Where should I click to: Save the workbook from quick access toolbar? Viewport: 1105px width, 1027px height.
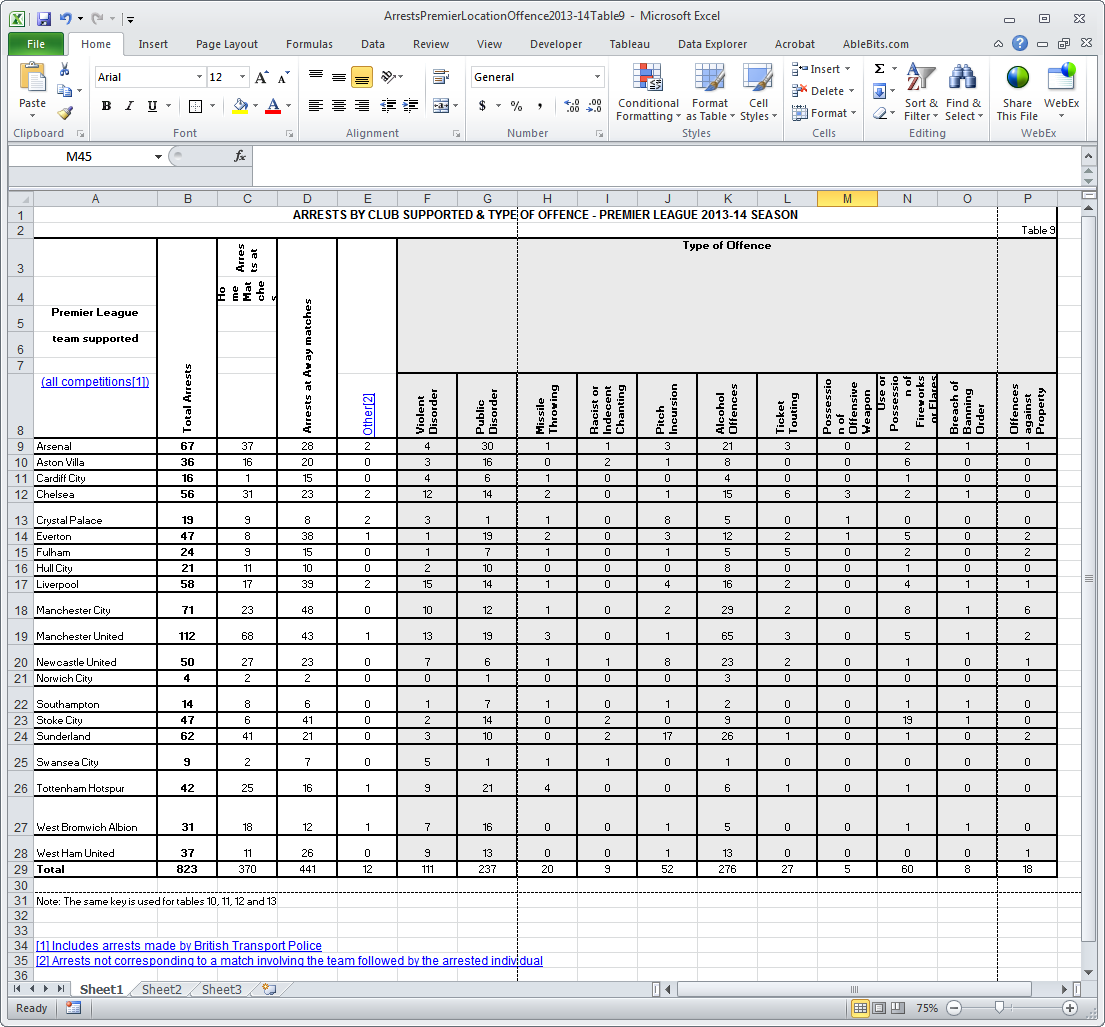pyautogui.click(x=44, y=18)
